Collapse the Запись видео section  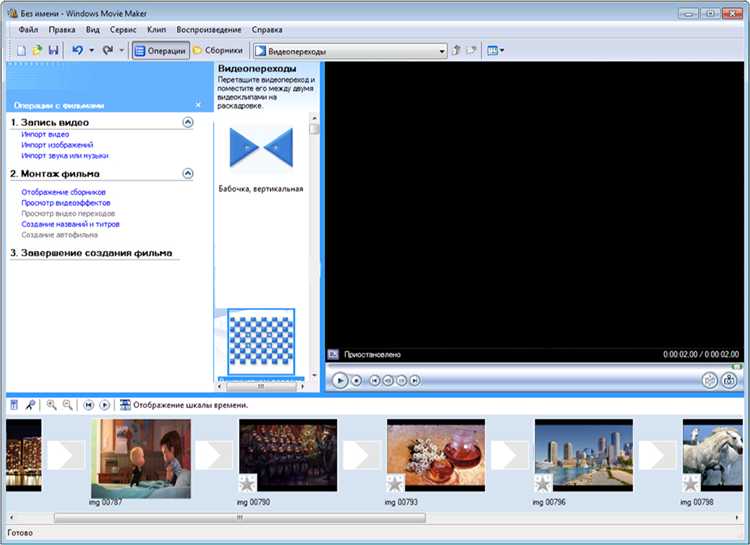(x=188, y=122)
